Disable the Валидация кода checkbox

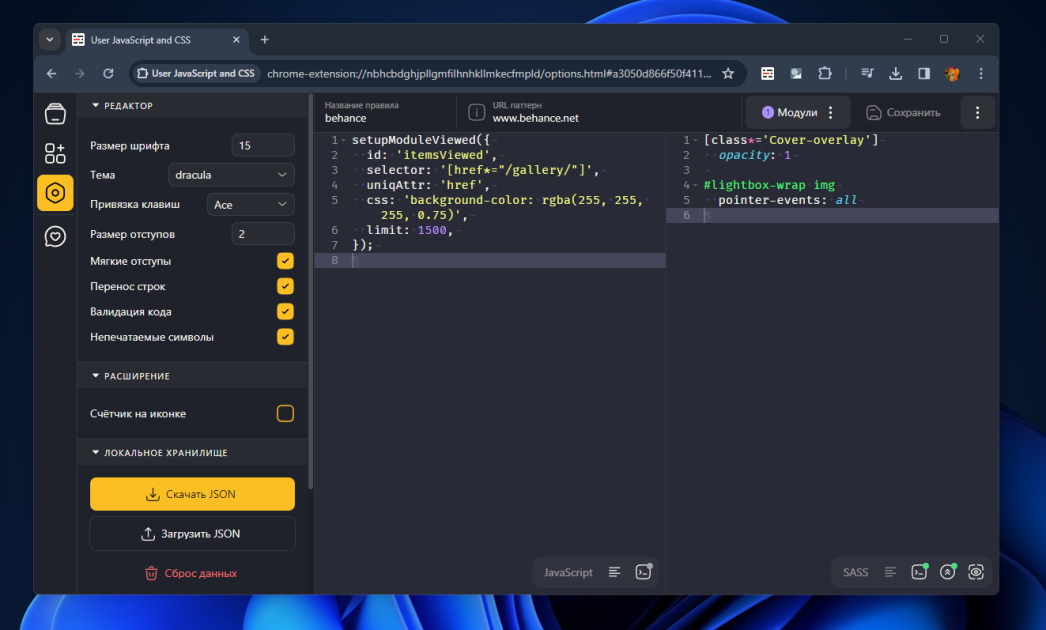285,312
